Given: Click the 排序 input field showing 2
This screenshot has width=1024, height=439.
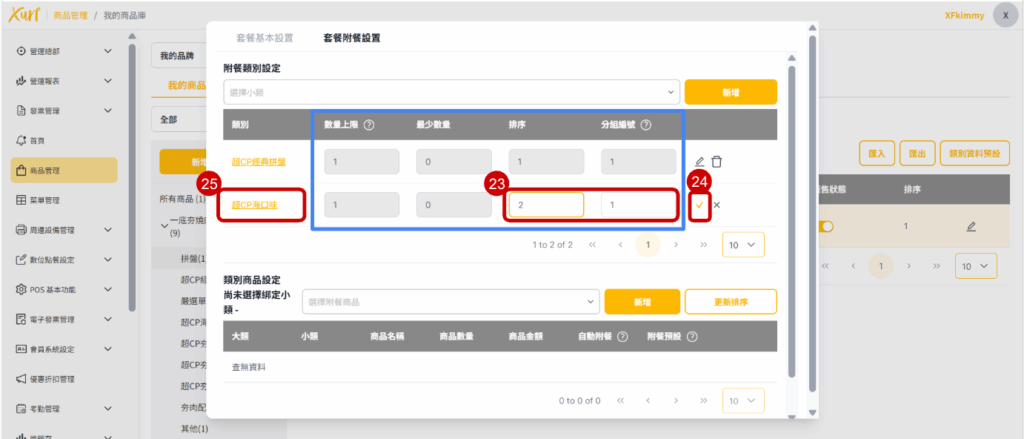Looking at the screenshot, I should (546, 205).
